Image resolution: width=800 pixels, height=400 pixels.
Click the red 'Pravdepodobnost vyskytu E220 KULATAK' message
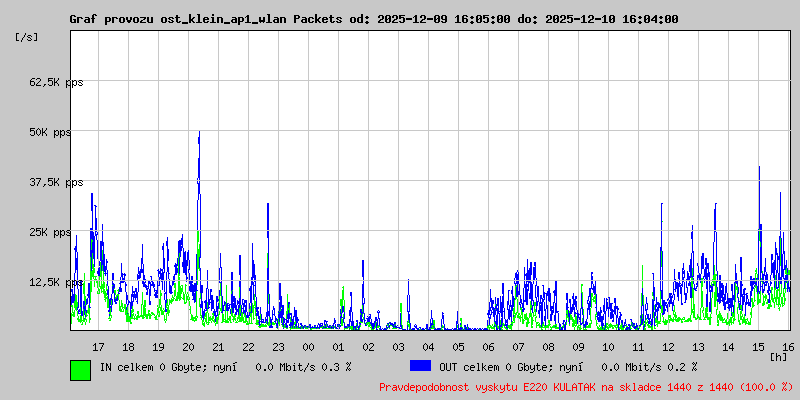586,387
